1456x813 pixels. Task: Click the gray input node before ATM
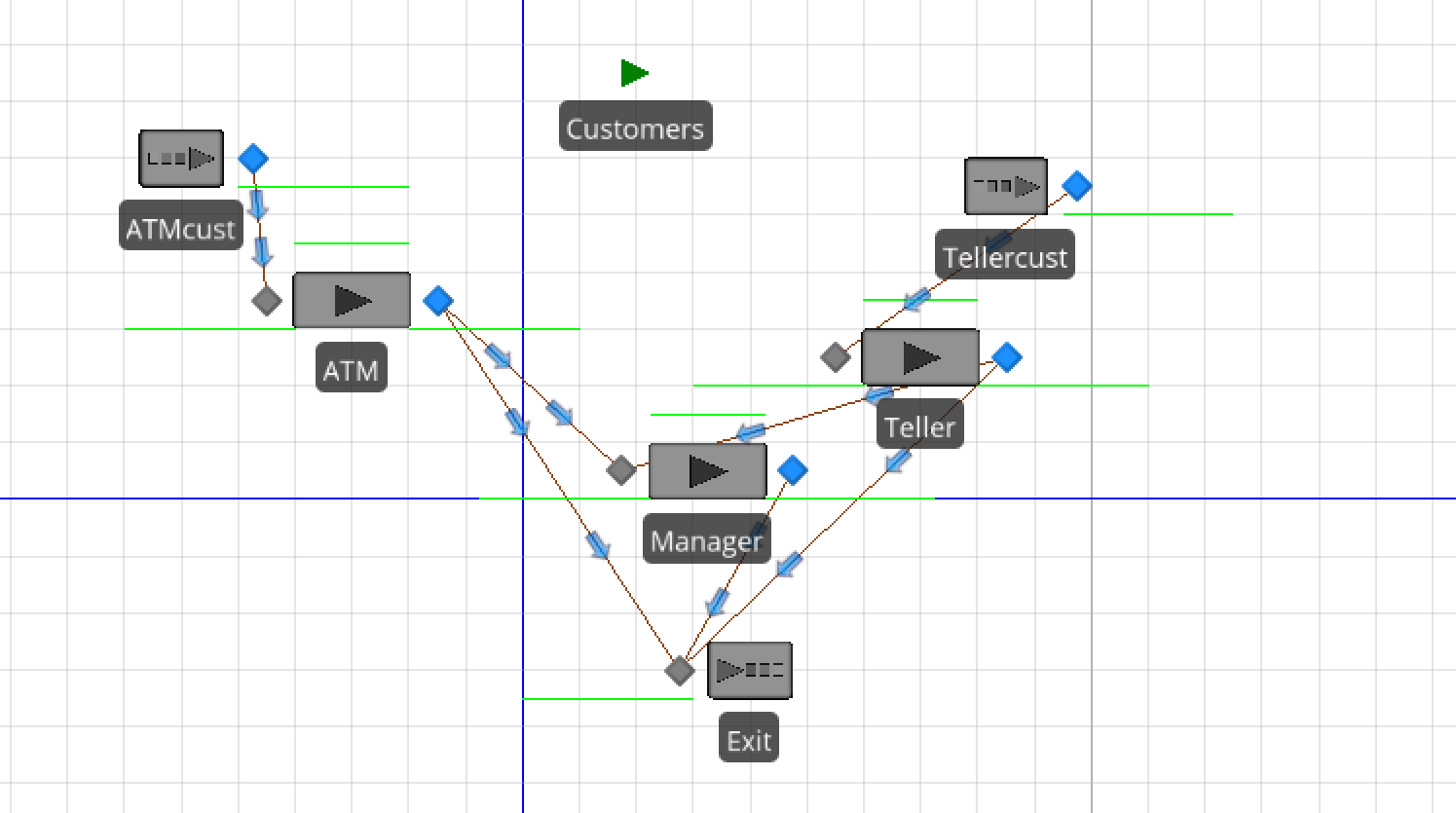(x=267, y=301)
